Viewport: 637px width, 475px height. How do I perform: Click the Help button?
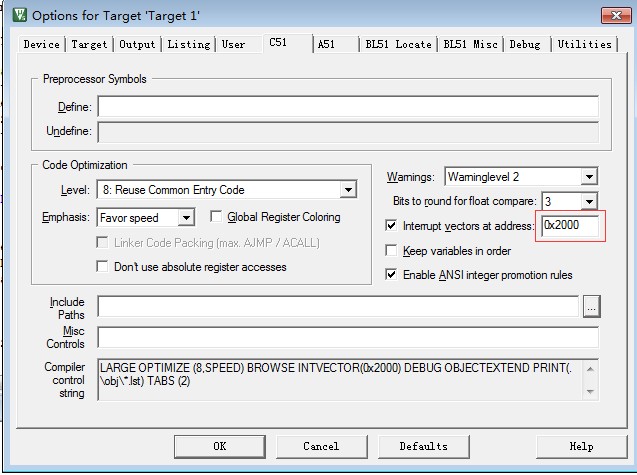coord(581,447)
